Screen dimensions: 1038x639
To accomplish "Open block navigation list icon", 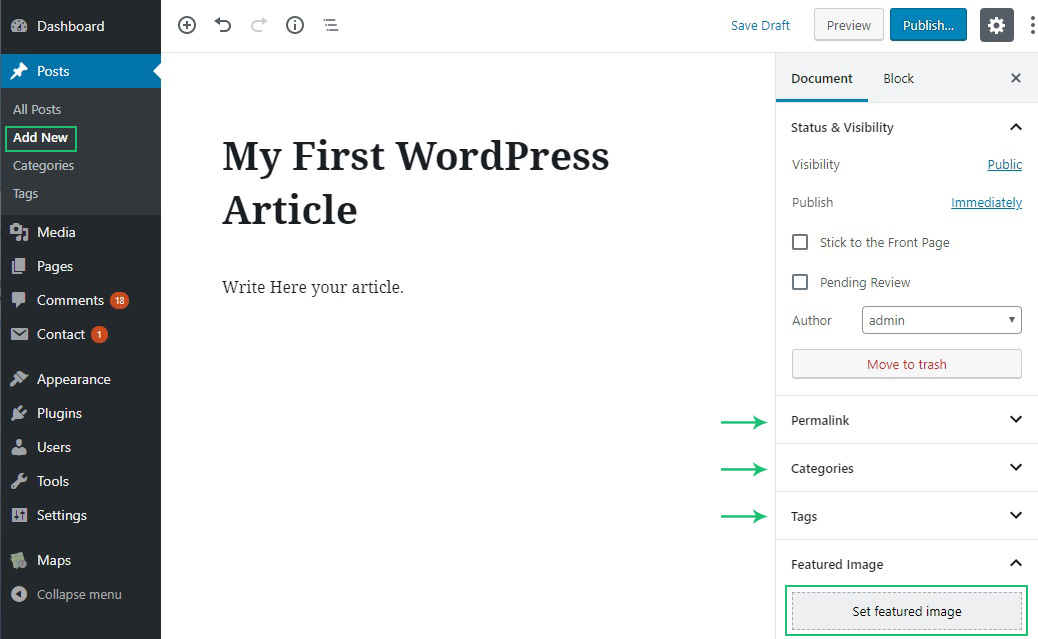I will tap(330, 25).
